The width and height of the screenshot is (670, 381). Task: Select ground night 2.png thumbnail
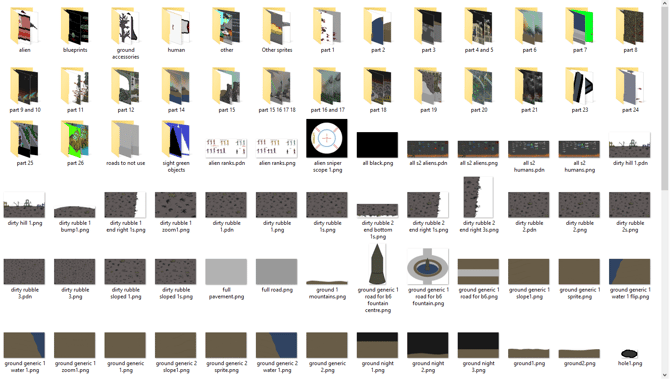point(428,345)
